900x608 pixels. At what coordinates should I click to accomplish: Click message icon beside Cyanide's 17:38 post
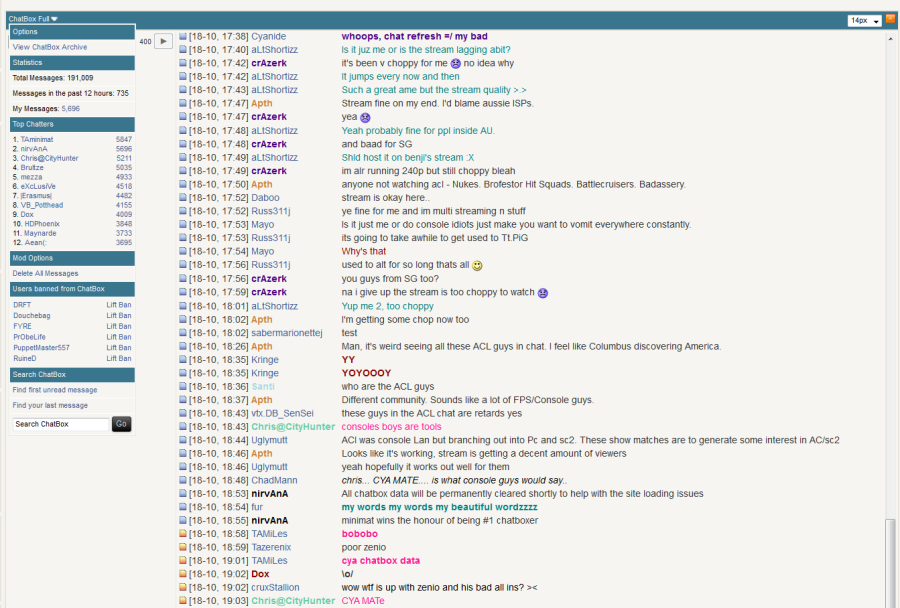click(x=183, y=37)
